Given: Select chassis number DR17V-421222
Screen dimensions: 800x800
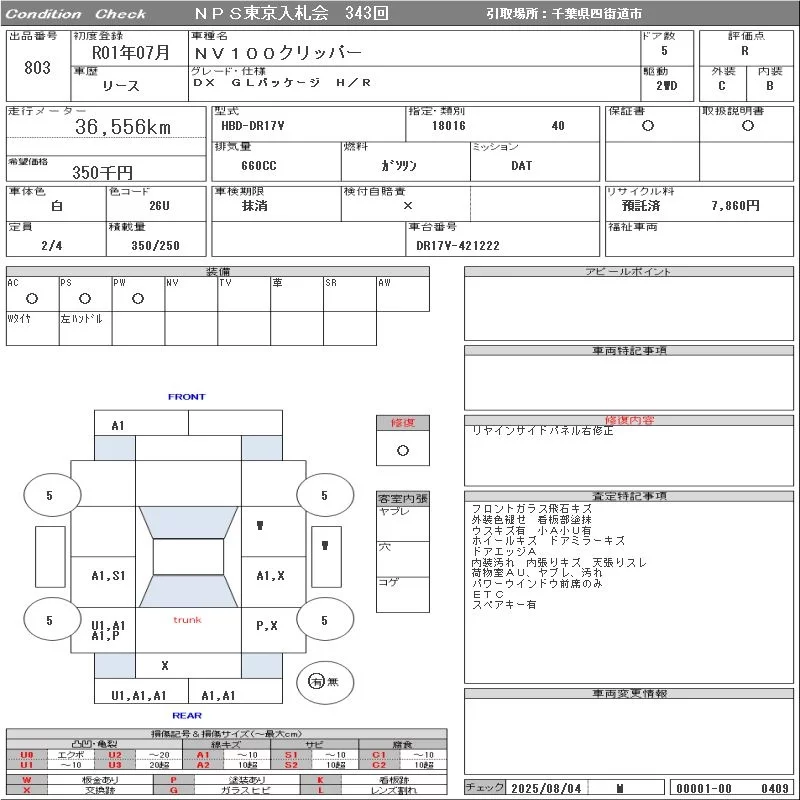Looking at the screenshot, I should pos(458,245).
